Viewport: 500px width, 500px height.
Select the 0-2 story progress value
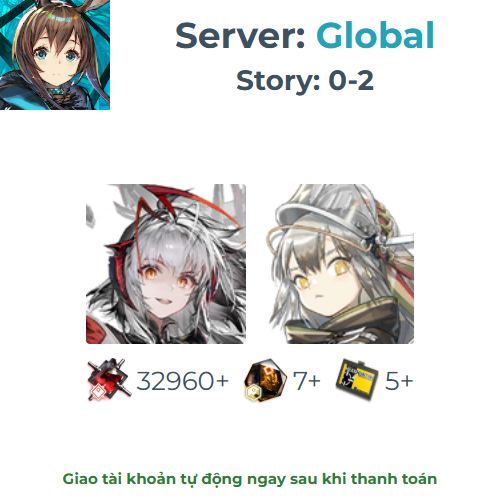351,80
